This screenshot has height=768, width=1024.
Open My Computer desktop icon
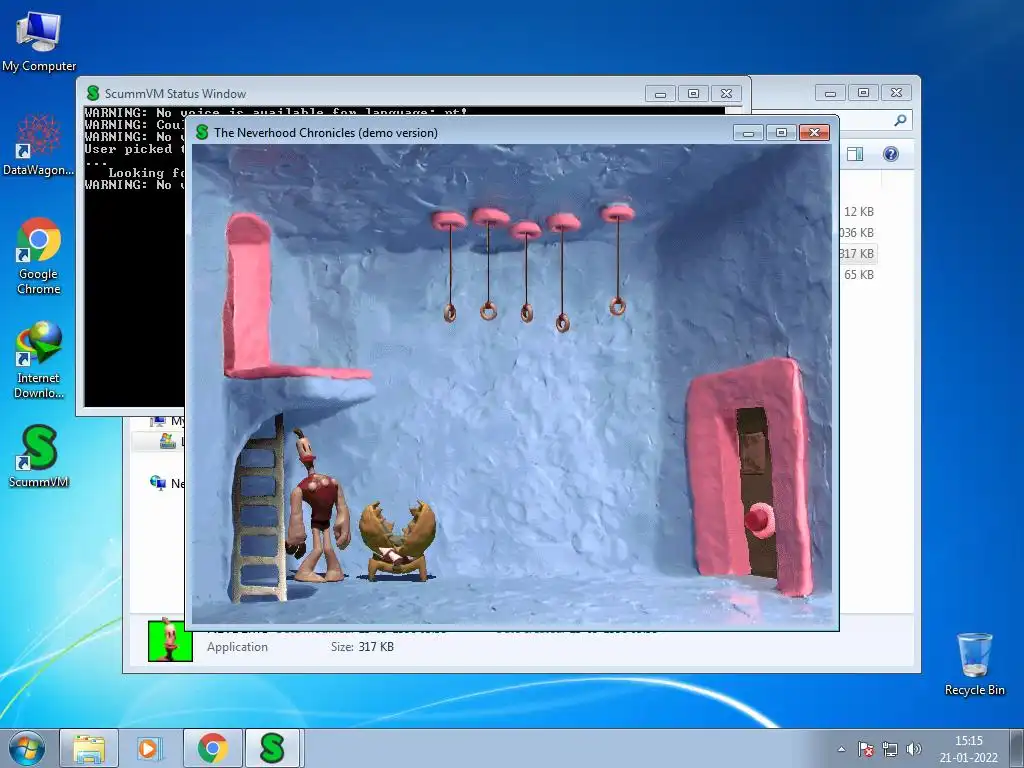pyautogui.click(x=39, y=42)
